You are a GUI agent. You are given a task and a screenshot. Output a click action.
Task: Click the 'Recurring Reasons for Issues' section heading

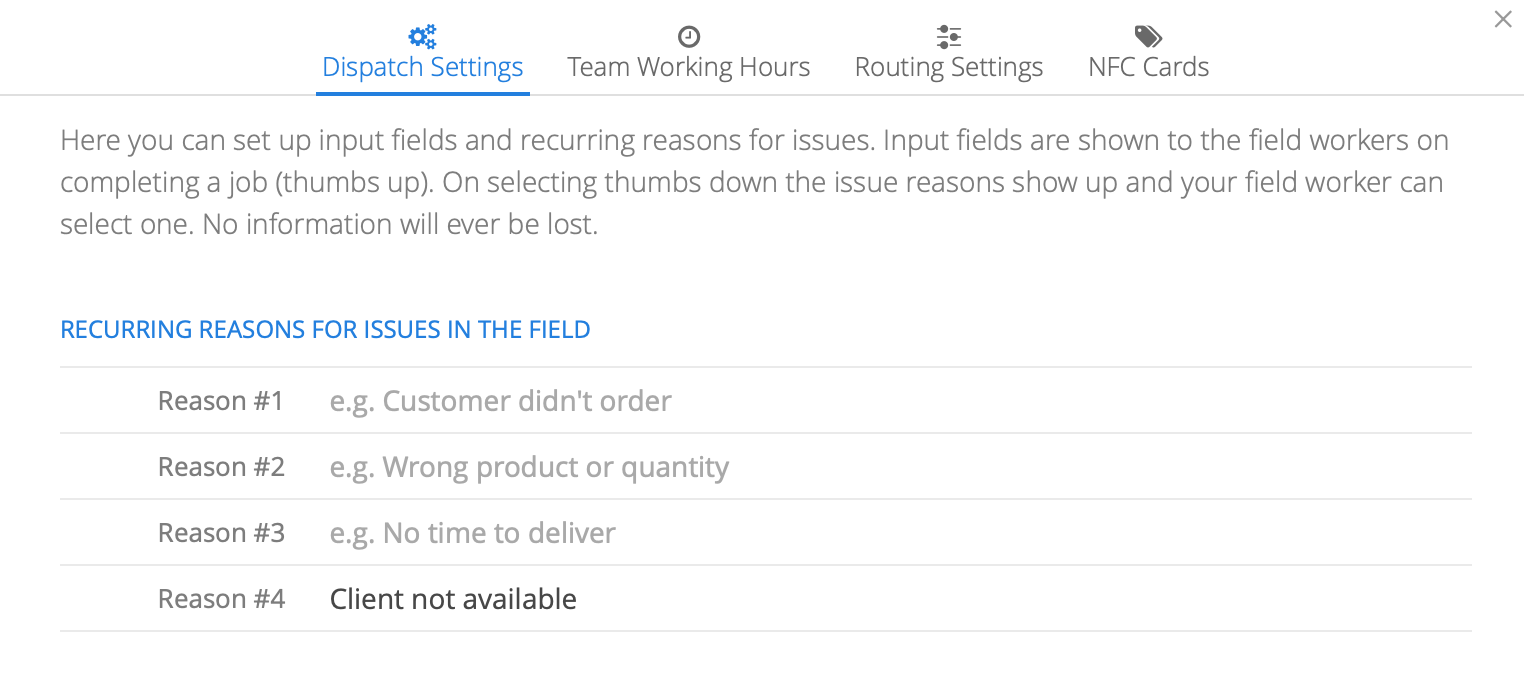point(325,329)
